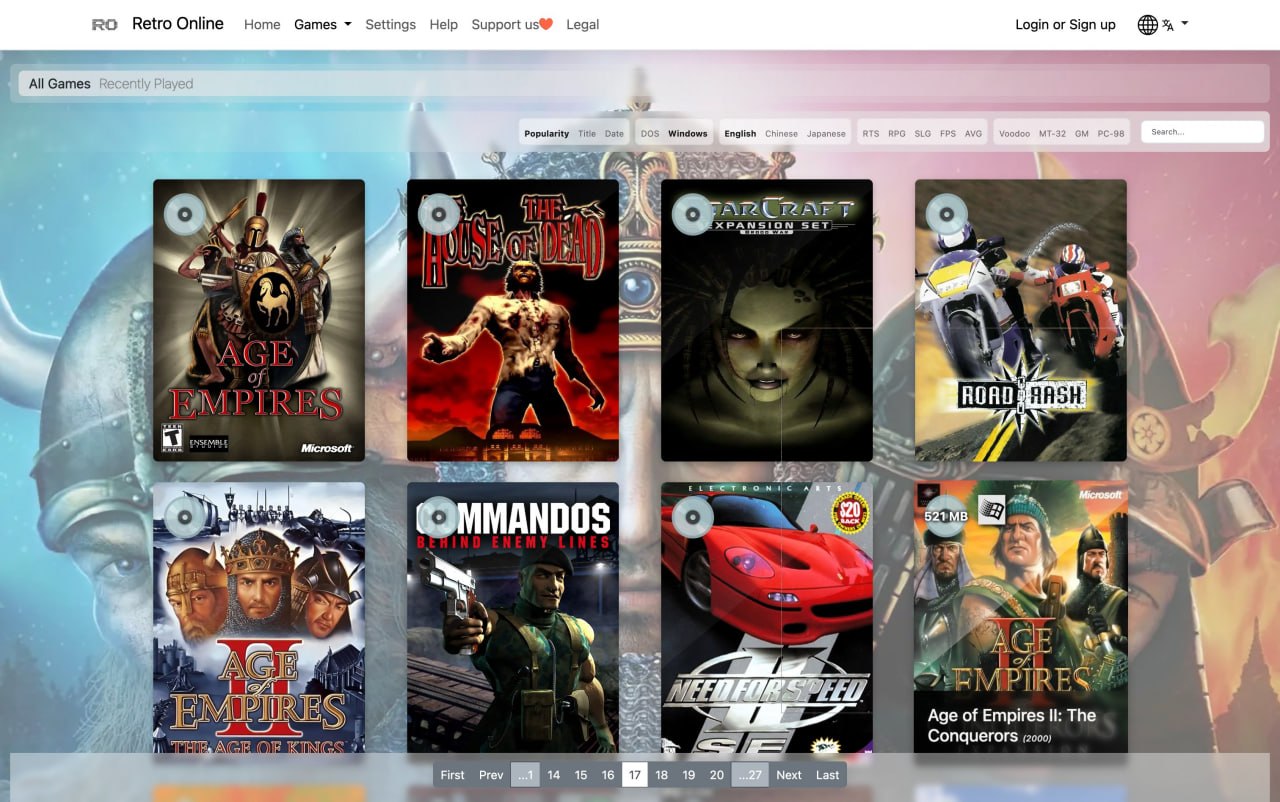The width and height of the screenshot is (1280, 802).
Task: Go to page 14
Action: click(x=554, y=775)
